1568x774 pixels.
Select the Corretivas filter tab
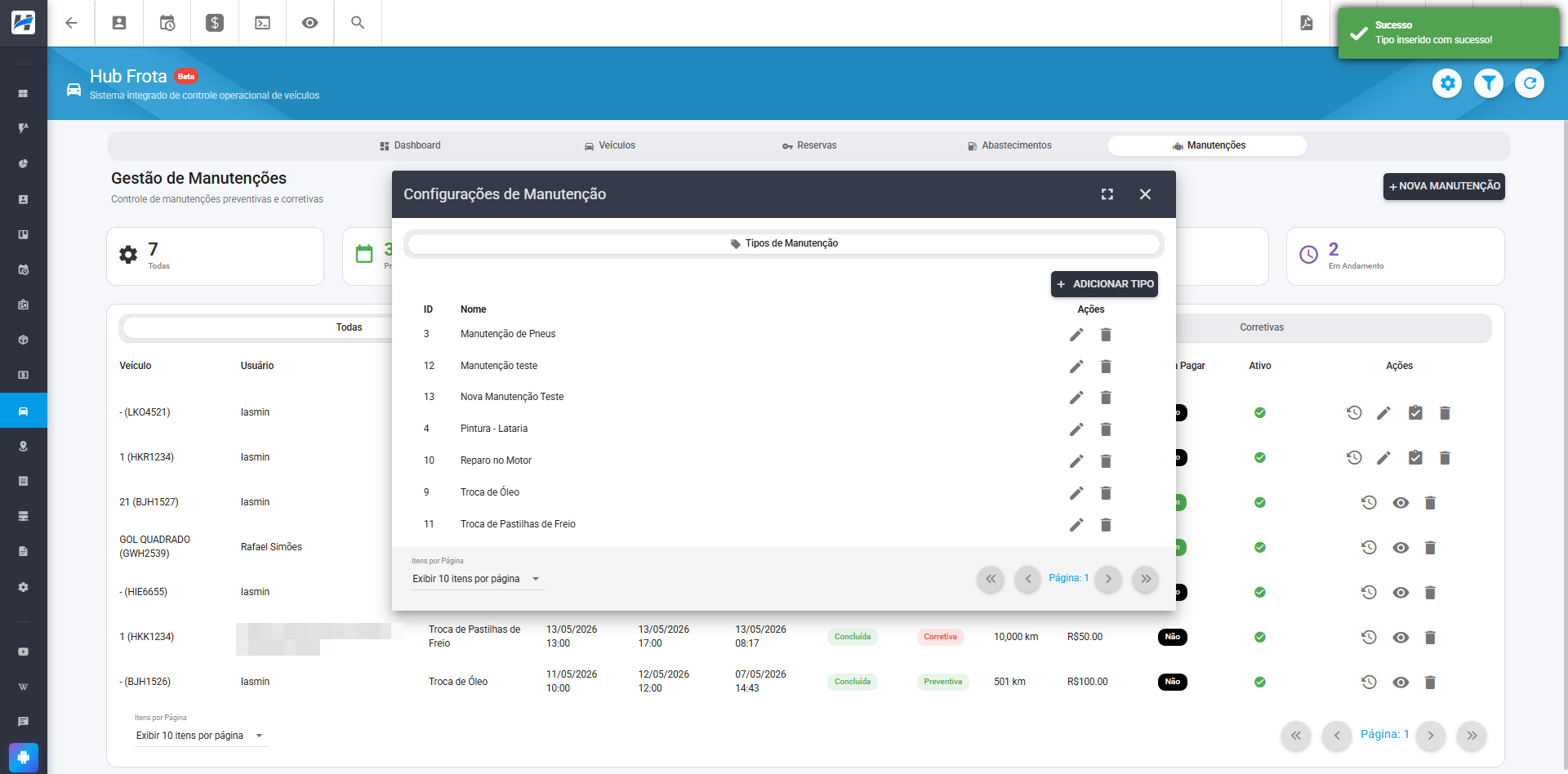(x=1262, y=327)
